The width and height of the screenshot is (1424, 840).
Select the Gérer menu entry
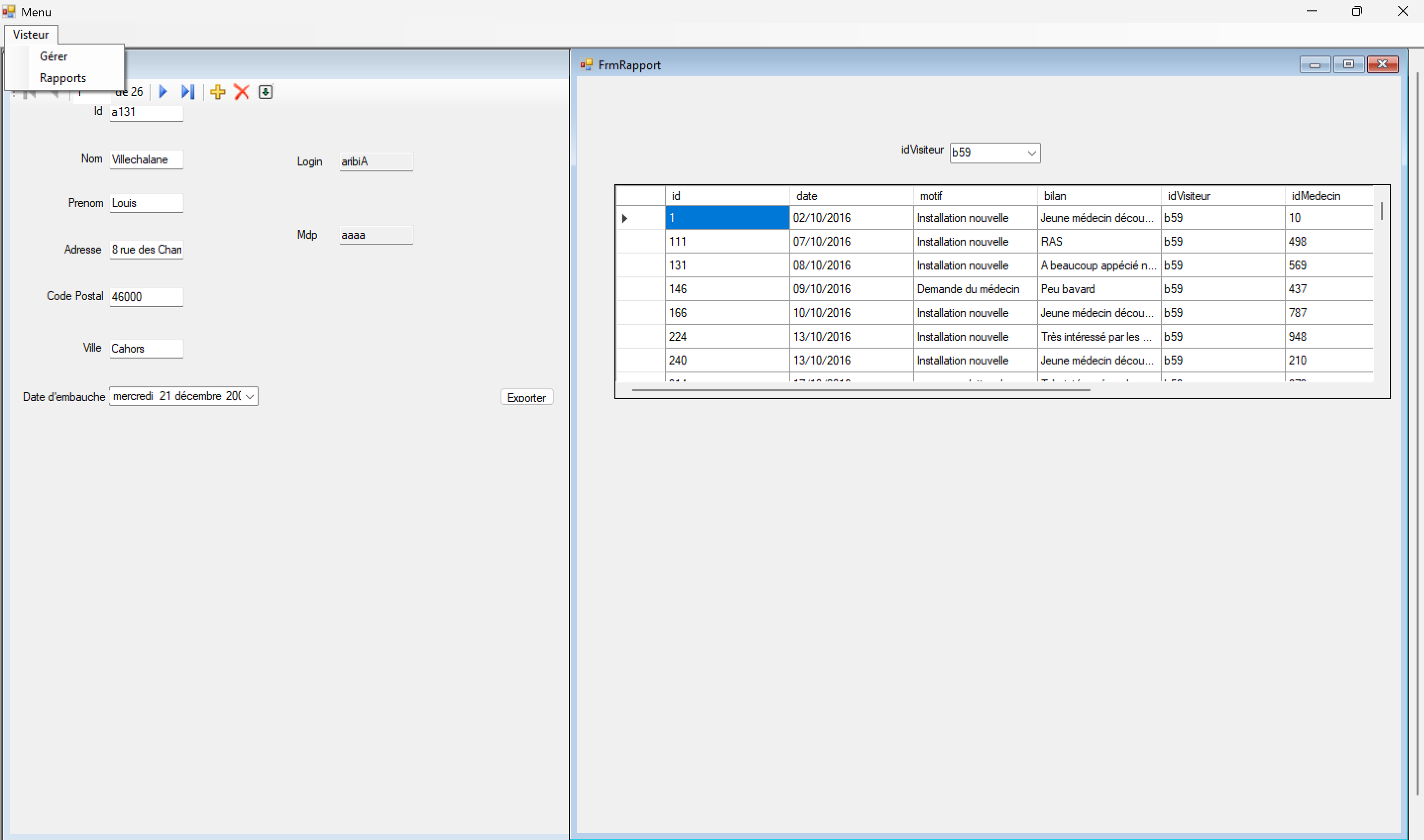54,56
